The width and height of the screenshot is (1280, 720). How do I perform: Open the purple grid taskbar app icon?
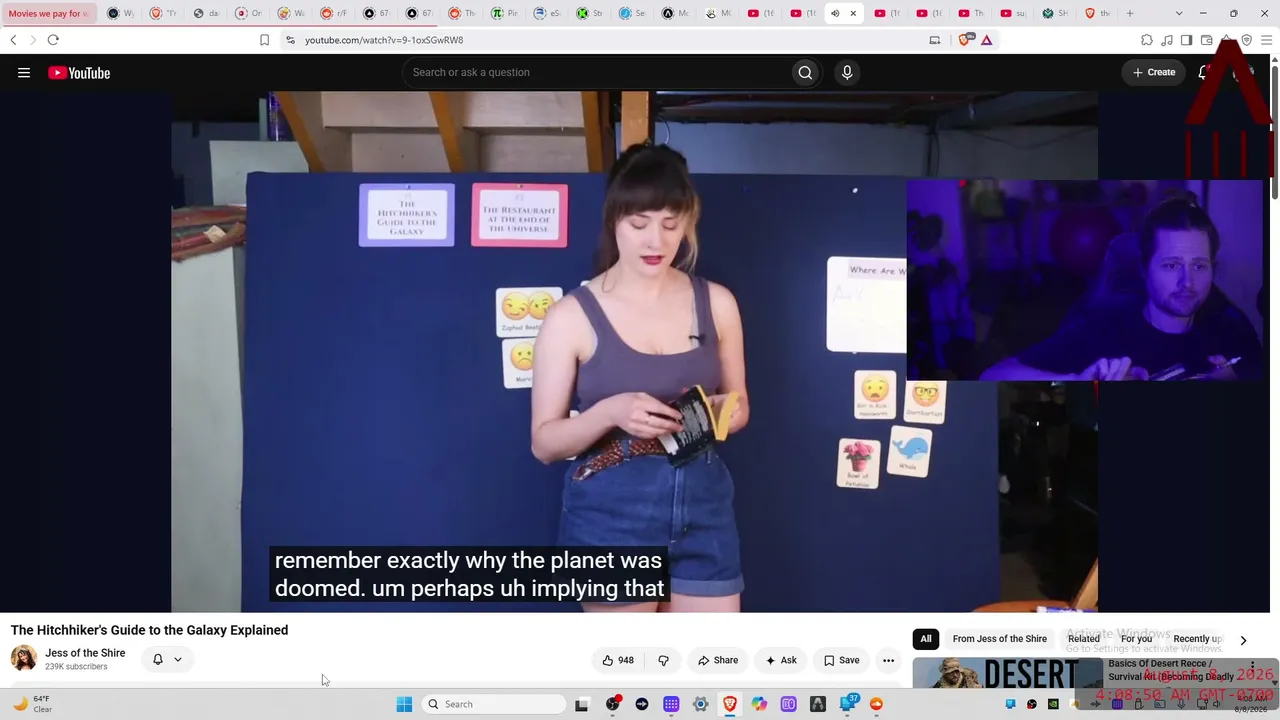point(671,704)
